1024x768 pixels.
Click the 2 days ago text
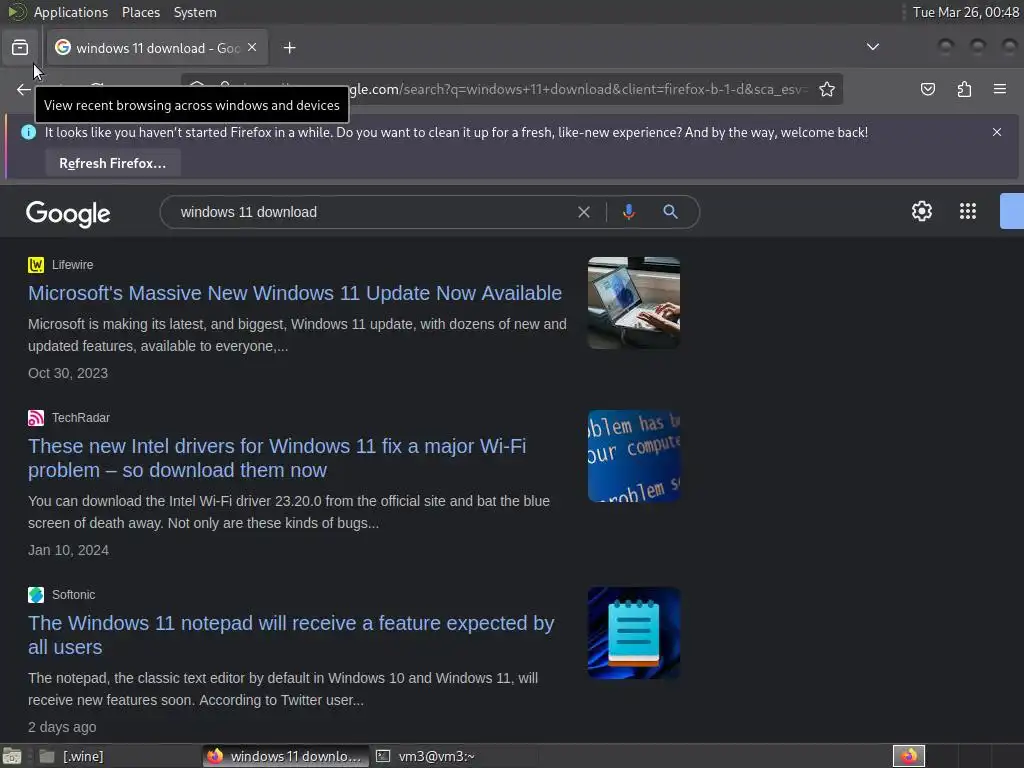tap(62, 727)
